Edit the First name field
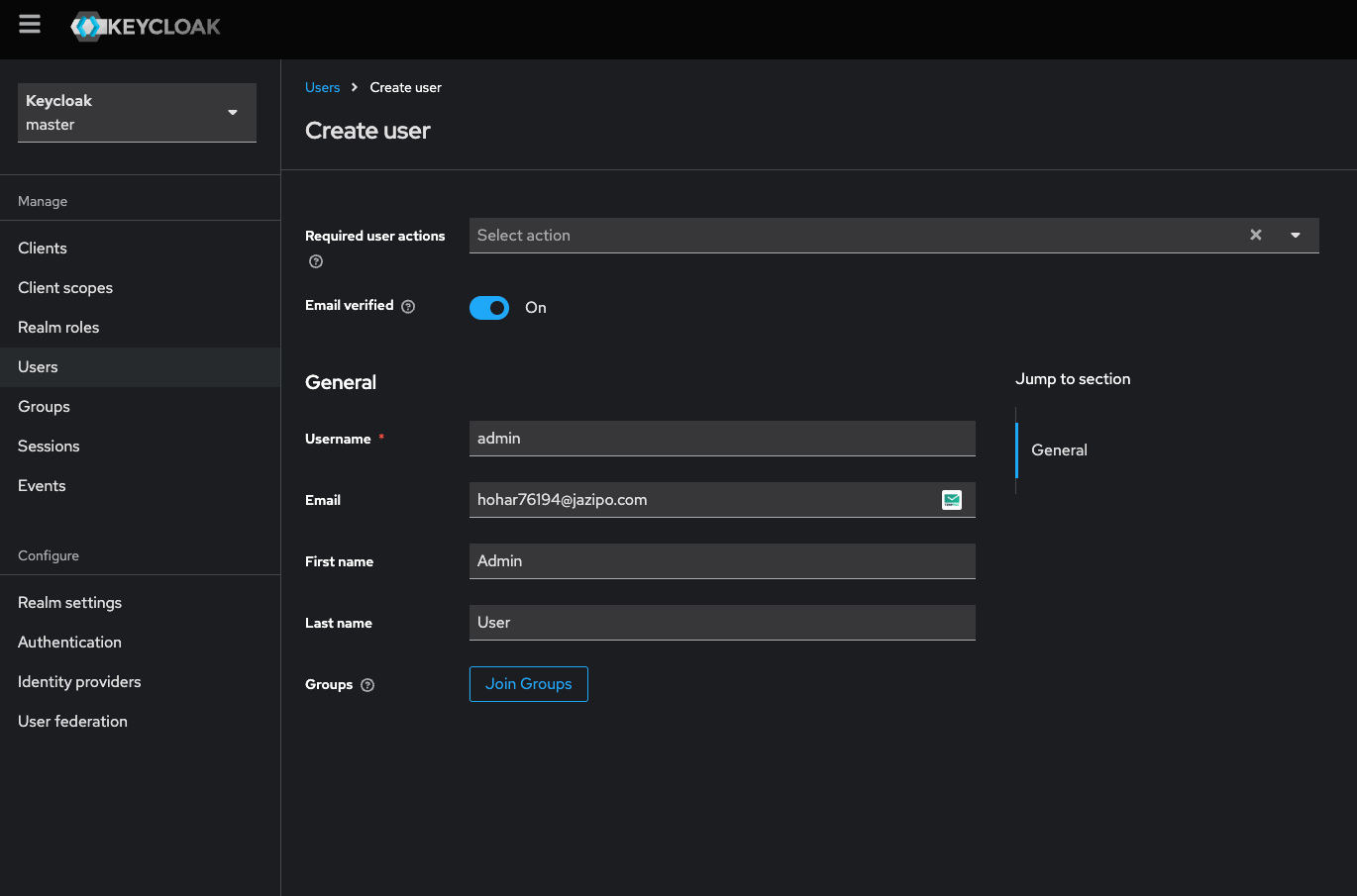Screen dimensions: 1357x896 (x=722, y=561)
